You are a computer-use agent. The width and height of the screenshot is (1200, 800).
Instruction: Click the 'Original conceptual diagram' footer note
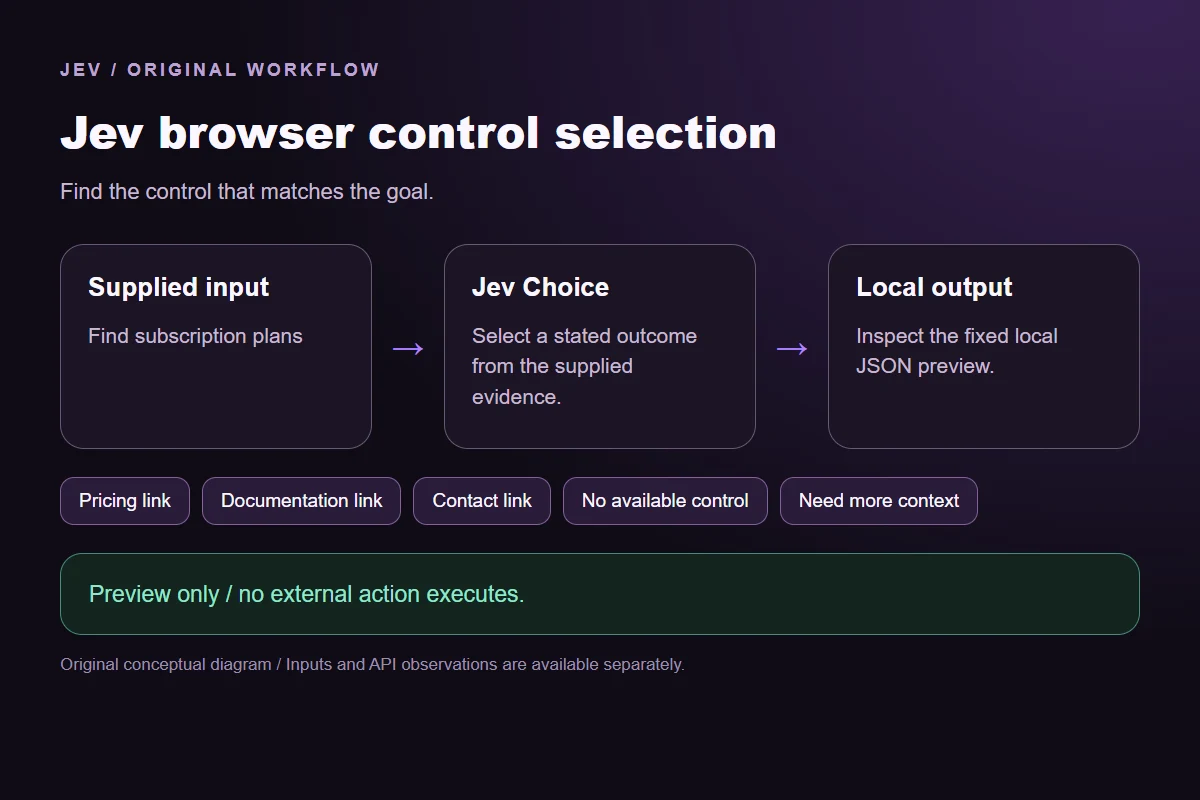tap(372, 664)
